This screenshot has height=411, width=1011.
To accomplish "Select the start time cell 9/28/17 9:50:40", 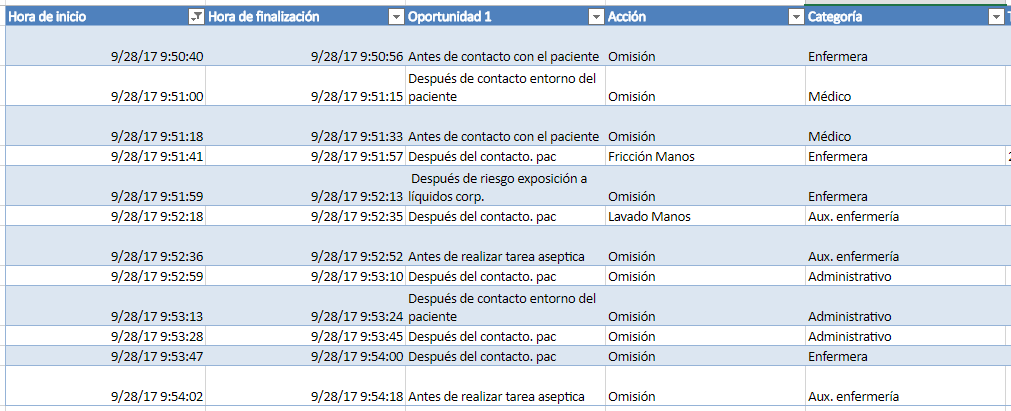I will pyautogui.click(x=157, y=57).
